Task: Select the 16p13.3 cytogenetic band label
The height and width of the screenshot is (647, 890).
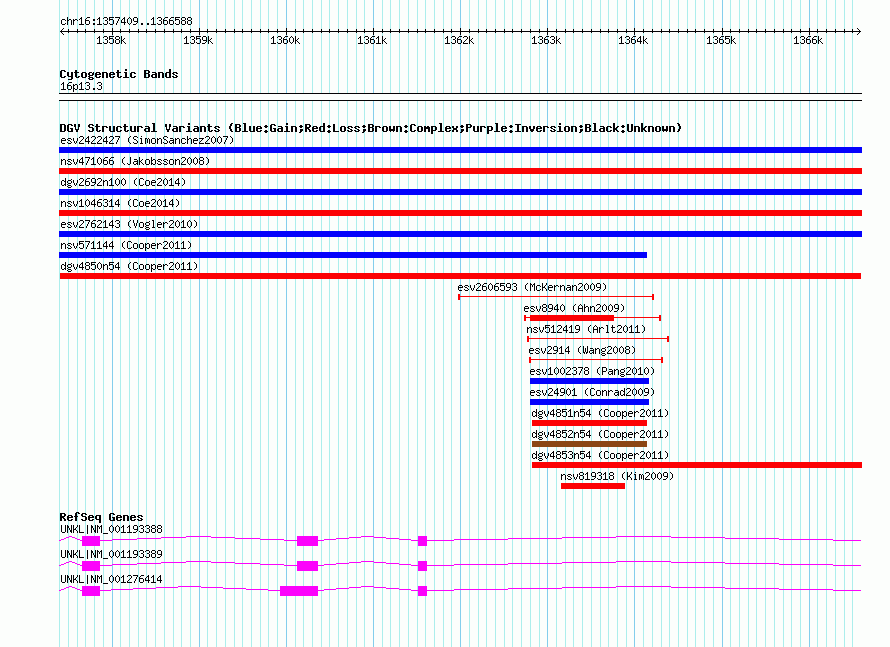Action: pos(81,86)
